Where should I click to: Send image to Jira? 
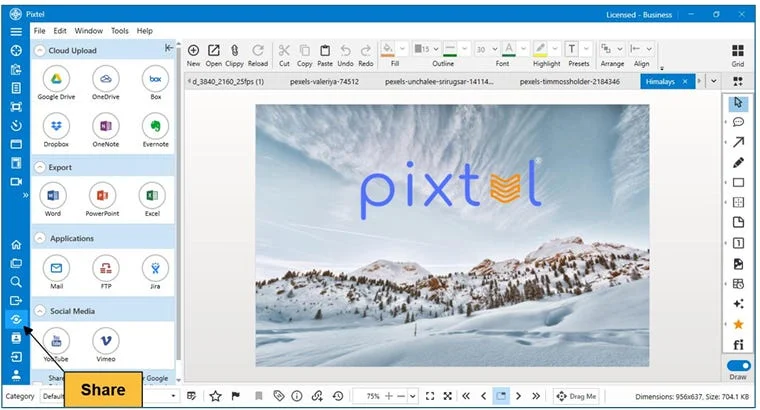(155, 268)
